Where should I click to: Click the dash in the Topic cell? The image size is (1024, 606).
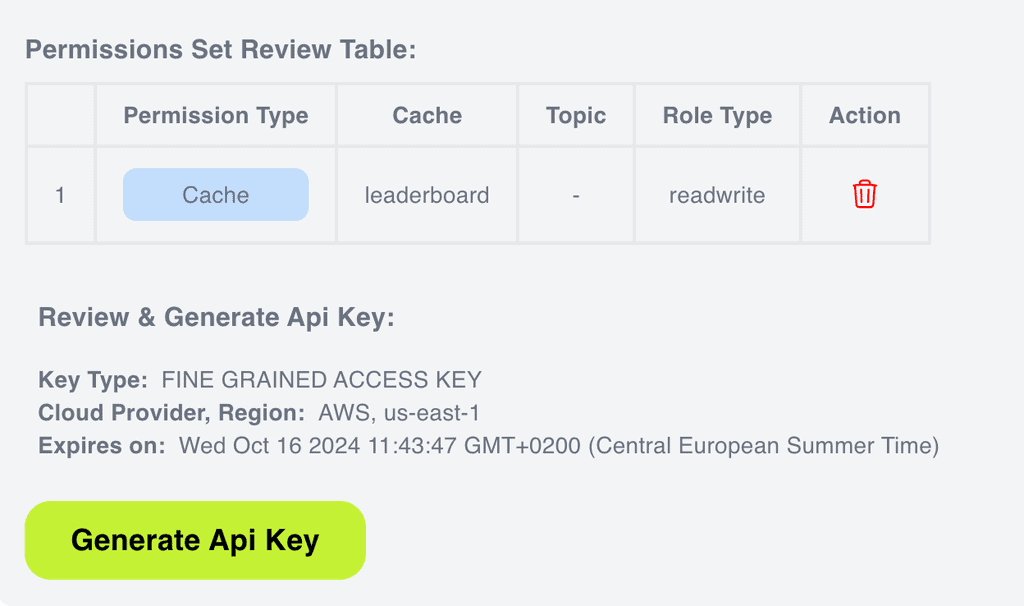576,195
